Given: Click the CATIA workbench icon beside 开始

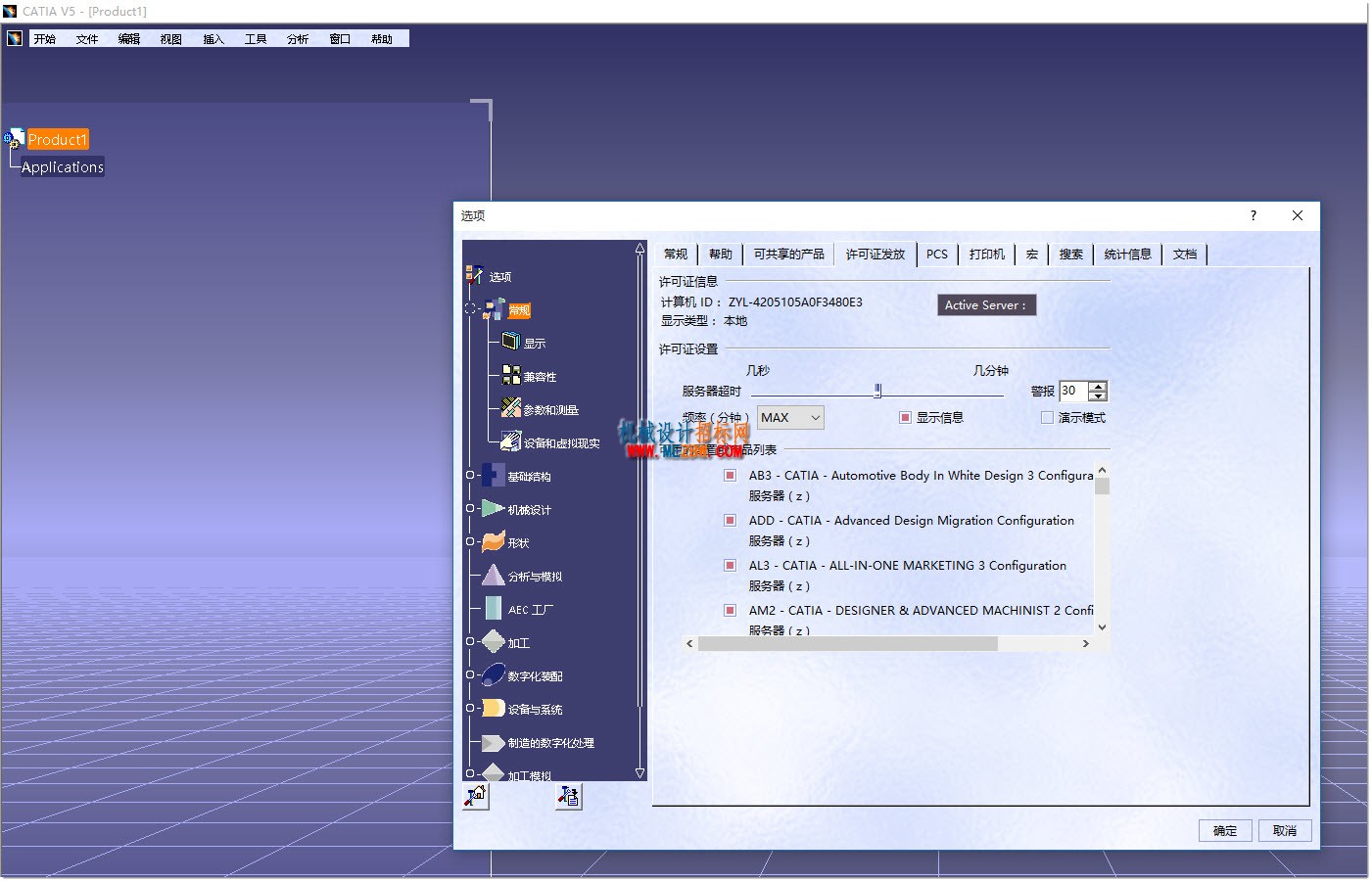Looking at the screenshot, I should tap(15, 38).
